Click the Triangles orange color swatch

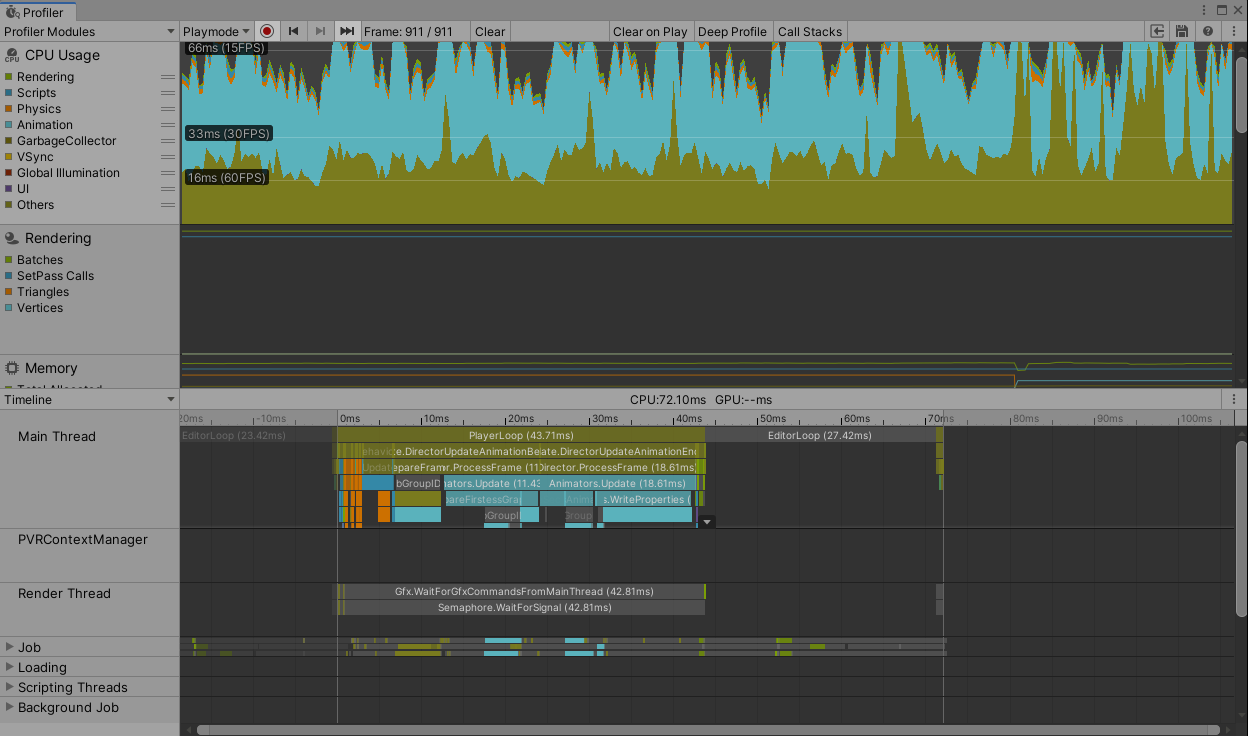tap(9, 292)
